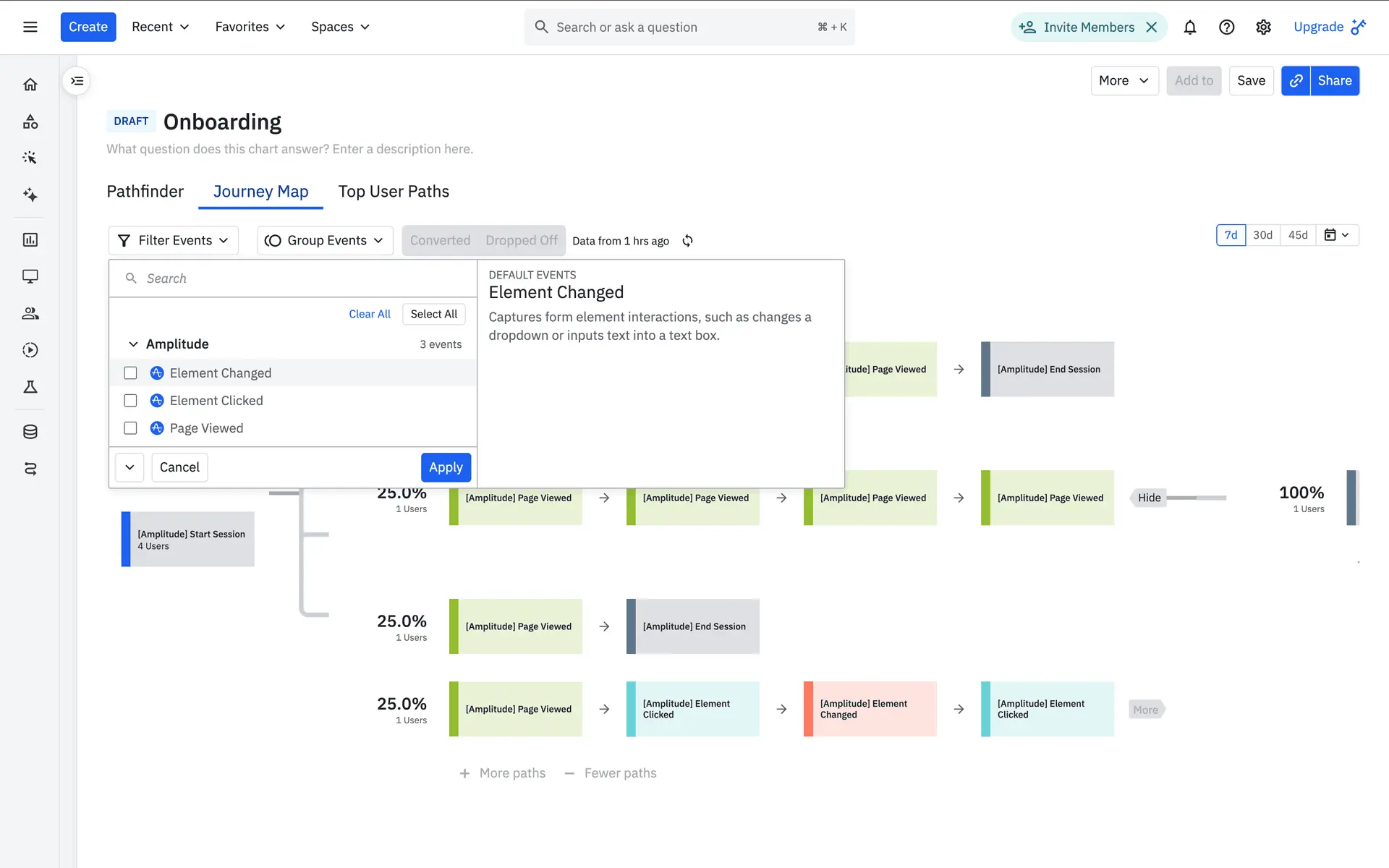Screen dimensions: 1389x868
Task: Tick the Page Viewed checkbox
Action: coord(130,428)
